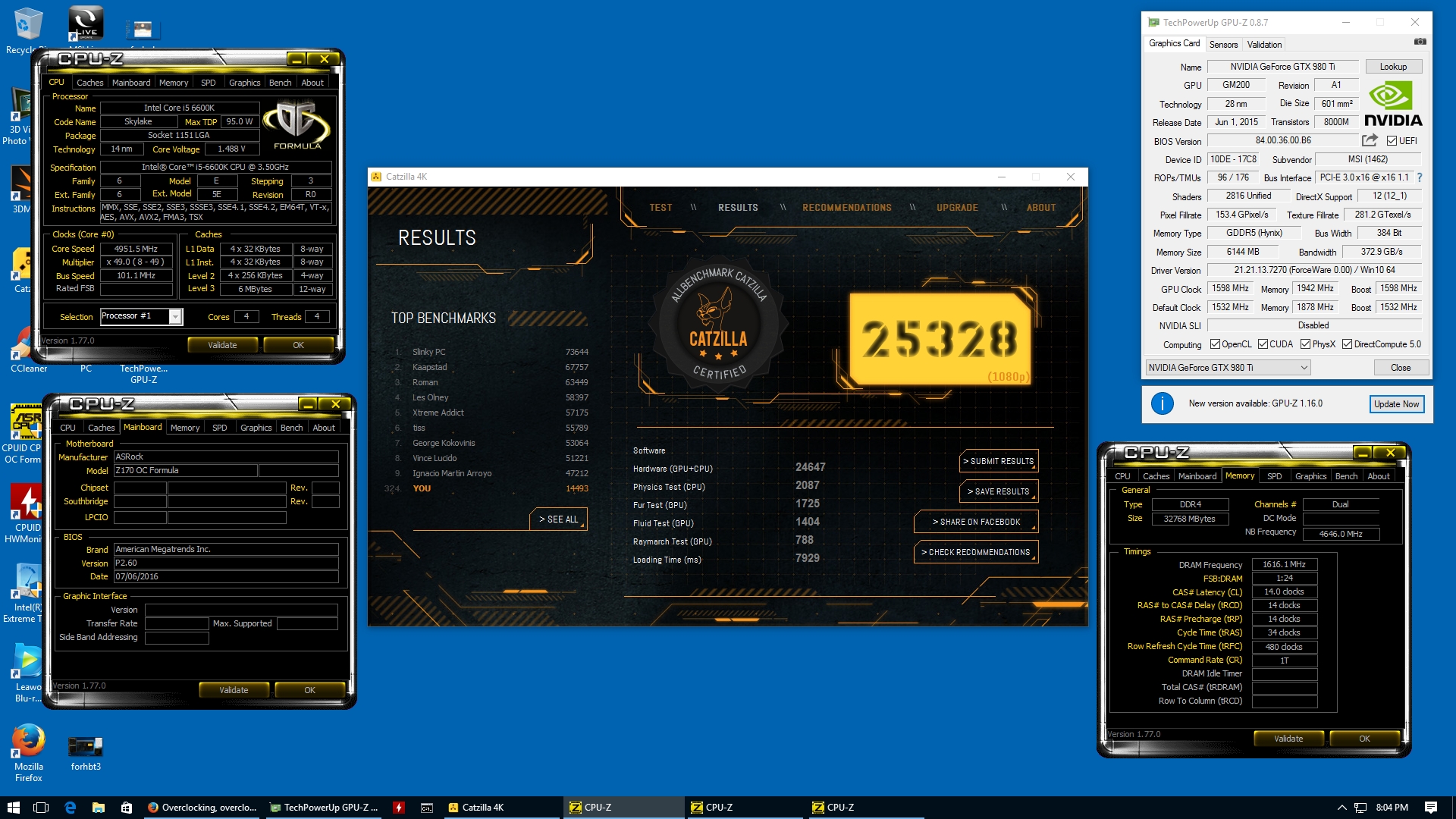
Task: Select the Bench tab in top-left CPU-Z
Action: point(280,83)
